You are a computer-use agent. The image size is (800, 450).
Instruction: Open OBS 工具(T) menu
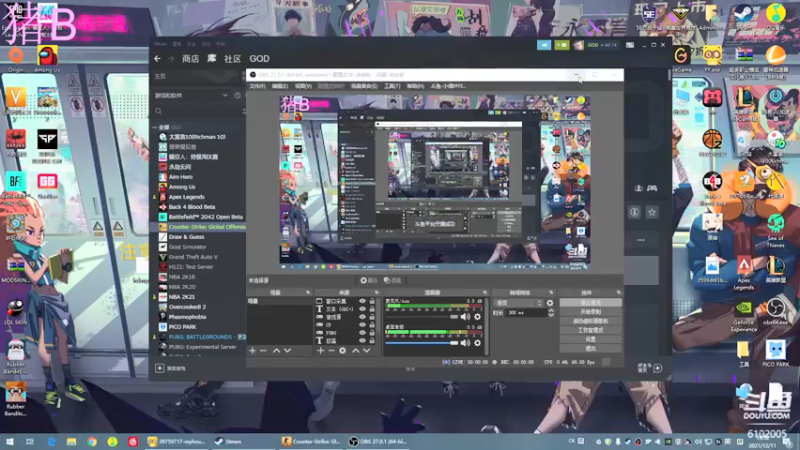point(392,86)
